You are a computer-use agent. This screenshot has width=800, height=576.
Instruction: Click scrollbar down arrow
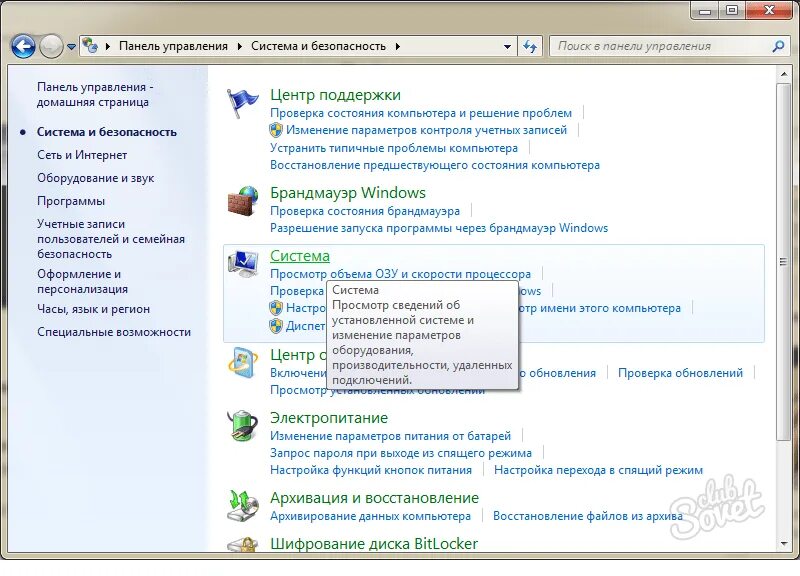(x=784, y=544)
